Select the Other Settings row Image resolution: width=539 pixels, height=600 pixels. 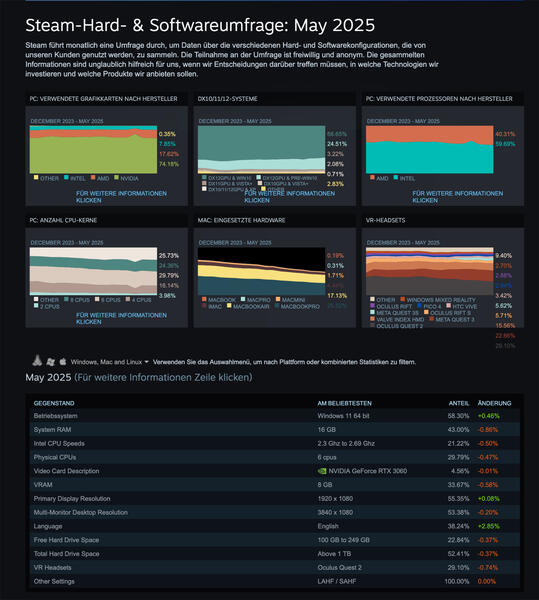click(275, 581)
